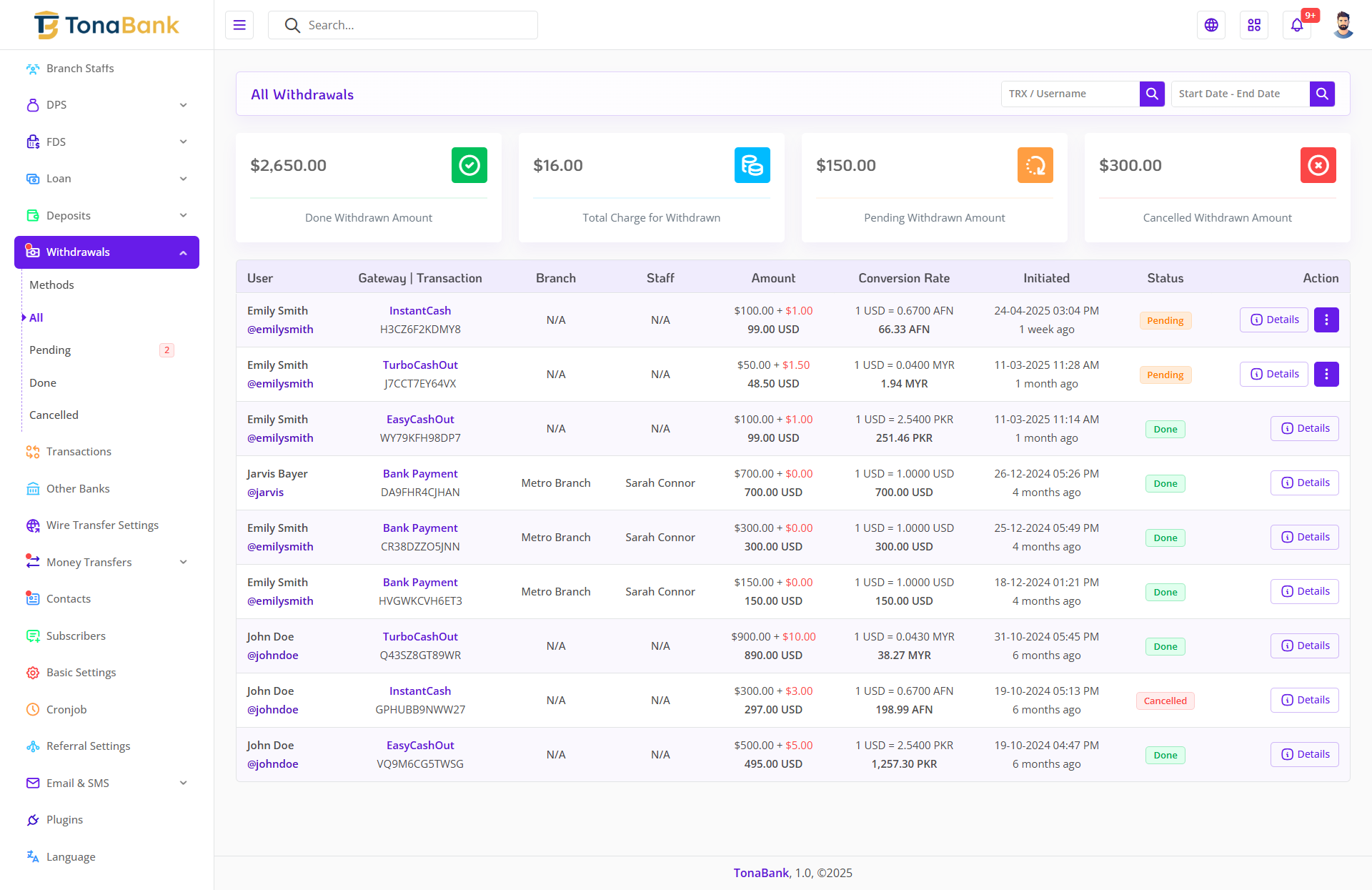Screen dimensions: 1372x890
Task: Open three-dot menu for InstantCash pending row
Action: pos(1326,320)
